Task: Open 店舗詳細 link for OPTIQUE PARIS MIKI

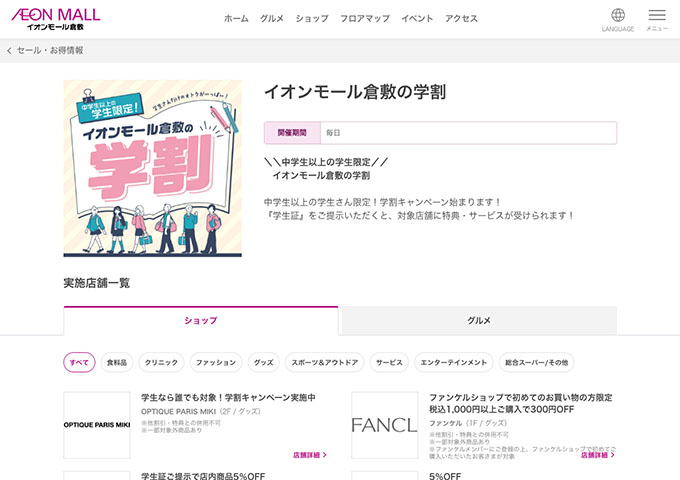Action: [310, 455]
